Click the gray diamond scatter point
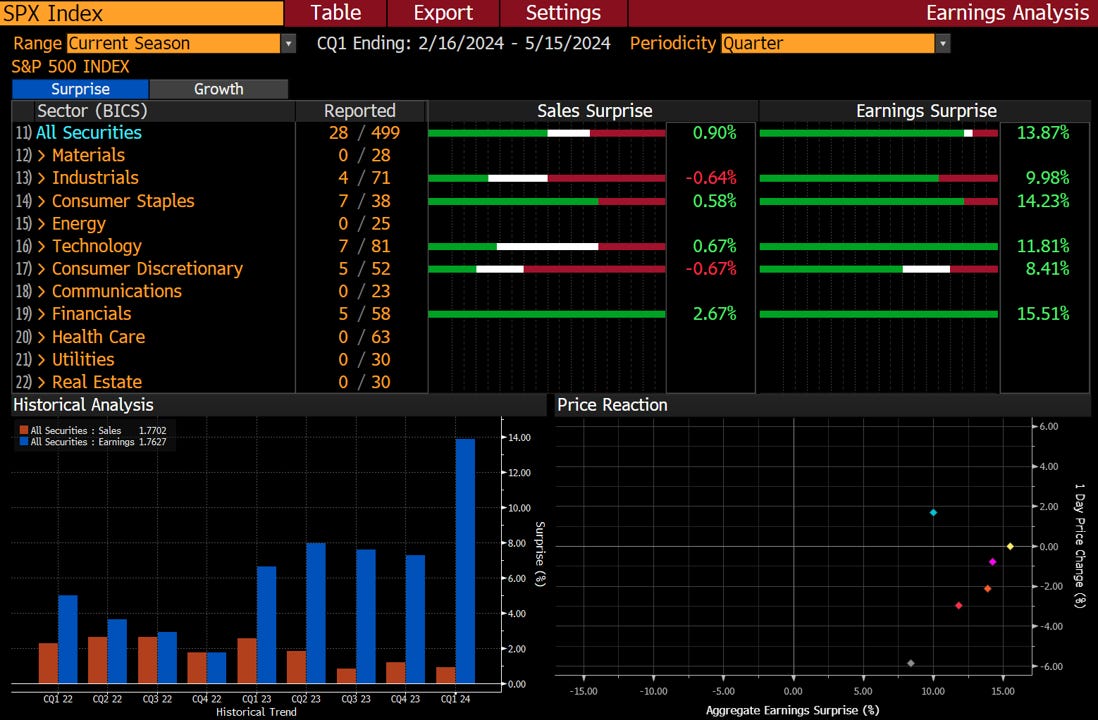 [x=910, y=663]
